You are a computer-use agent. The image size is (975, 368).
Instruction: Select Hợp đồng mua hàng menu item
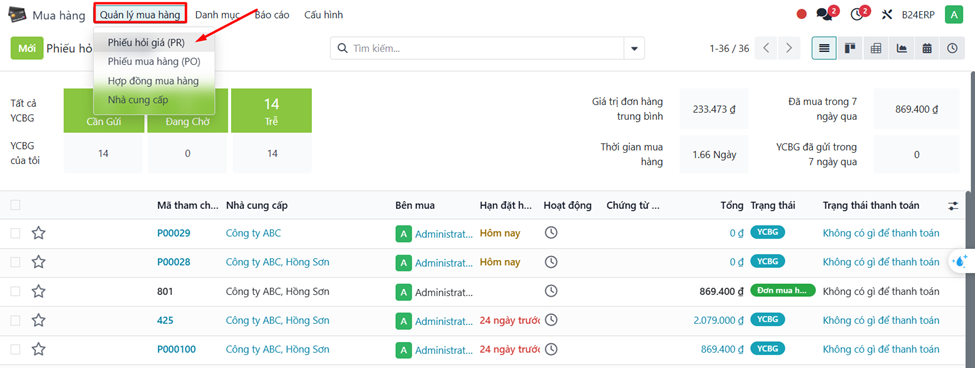(154, 80)
